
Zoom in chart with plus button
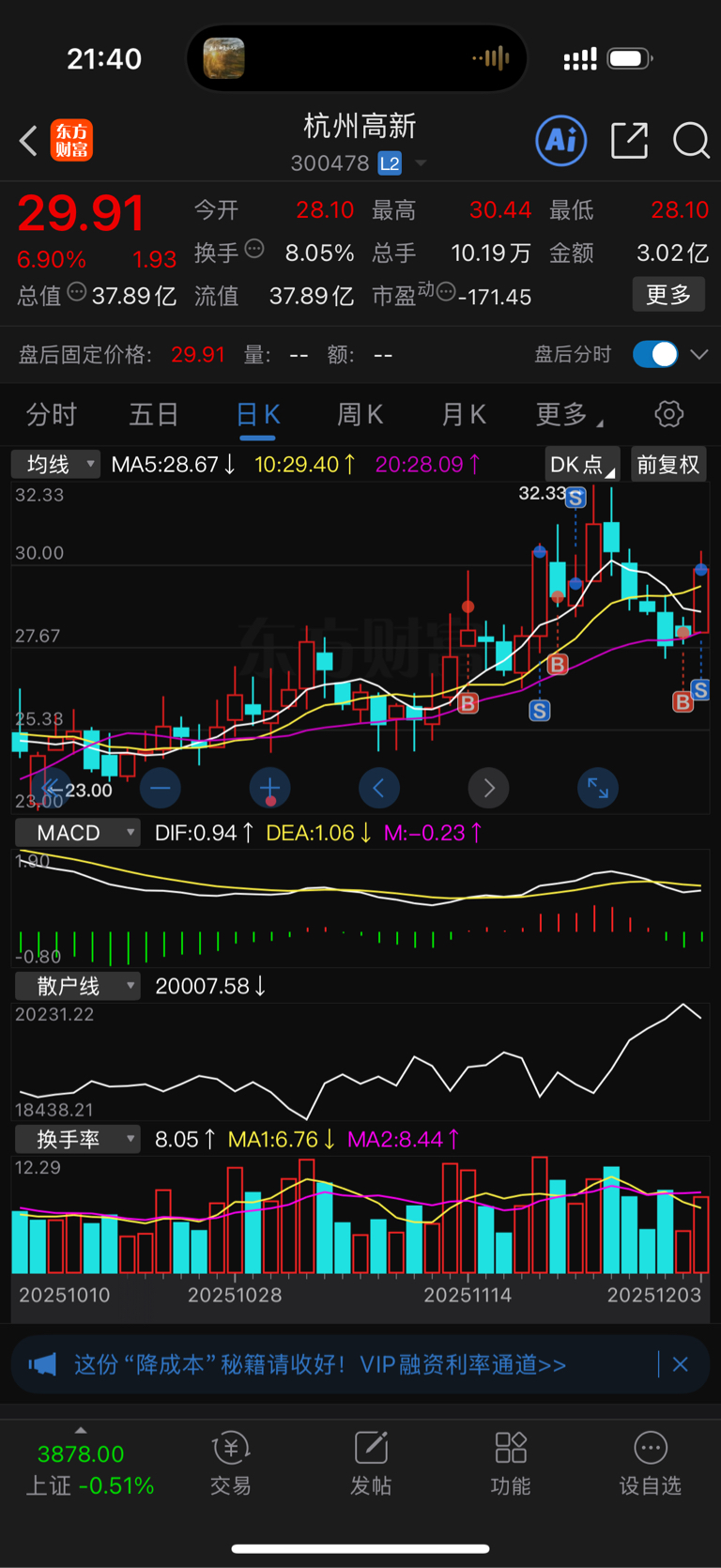click(x=269, y=788)
